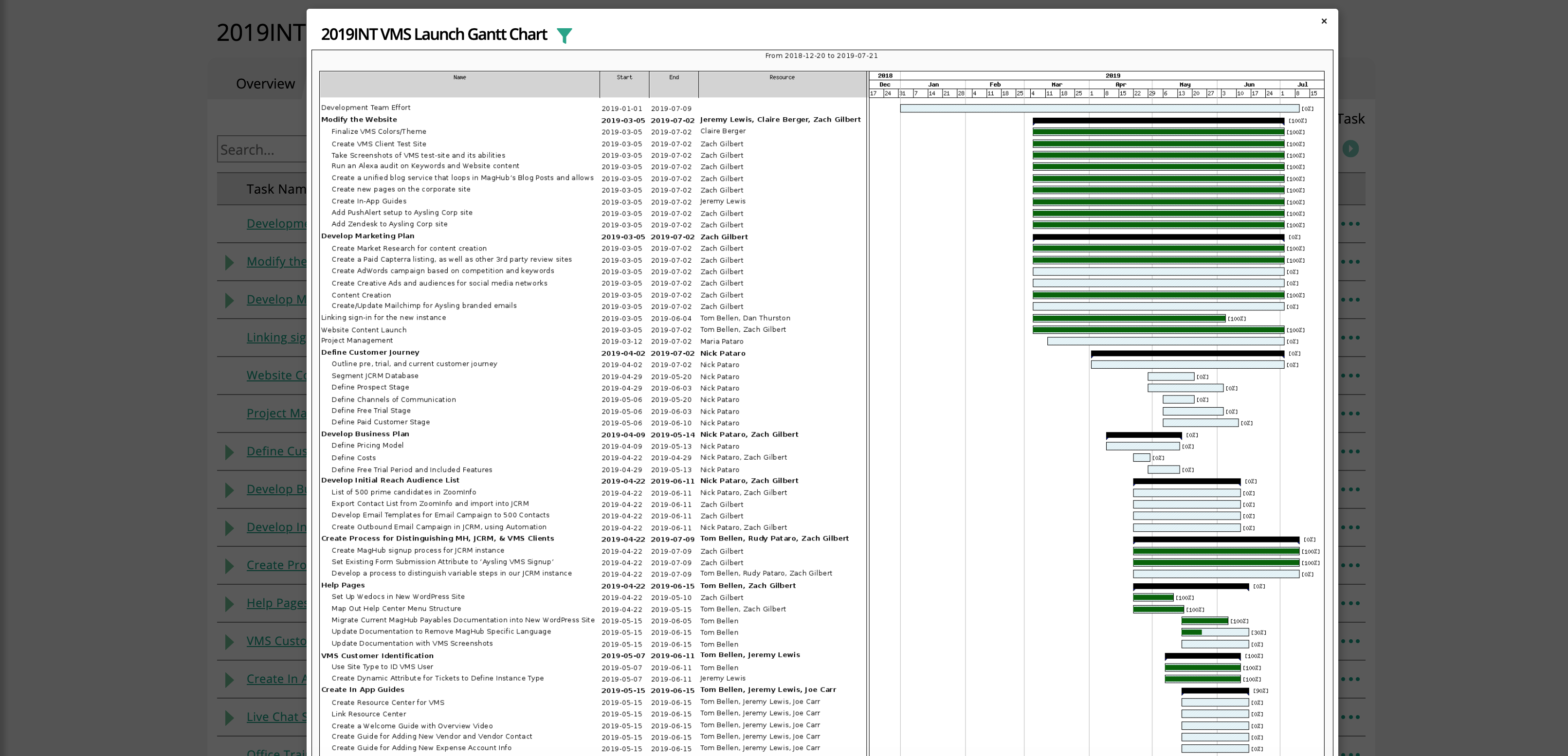Select 'Finalize VMS Colors/Theme' row name

click(379, 131)
